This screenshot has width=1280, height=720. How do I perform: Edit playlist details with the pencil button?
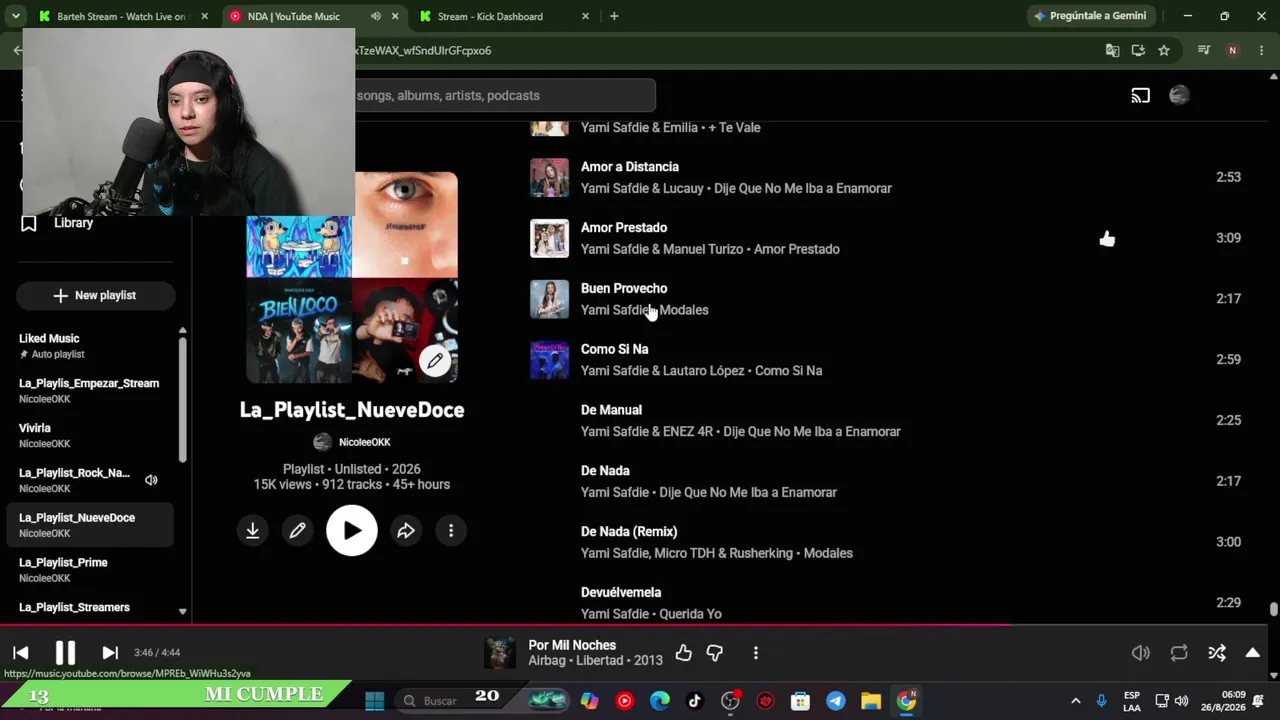pyautogui.click(x=298, y=531)
